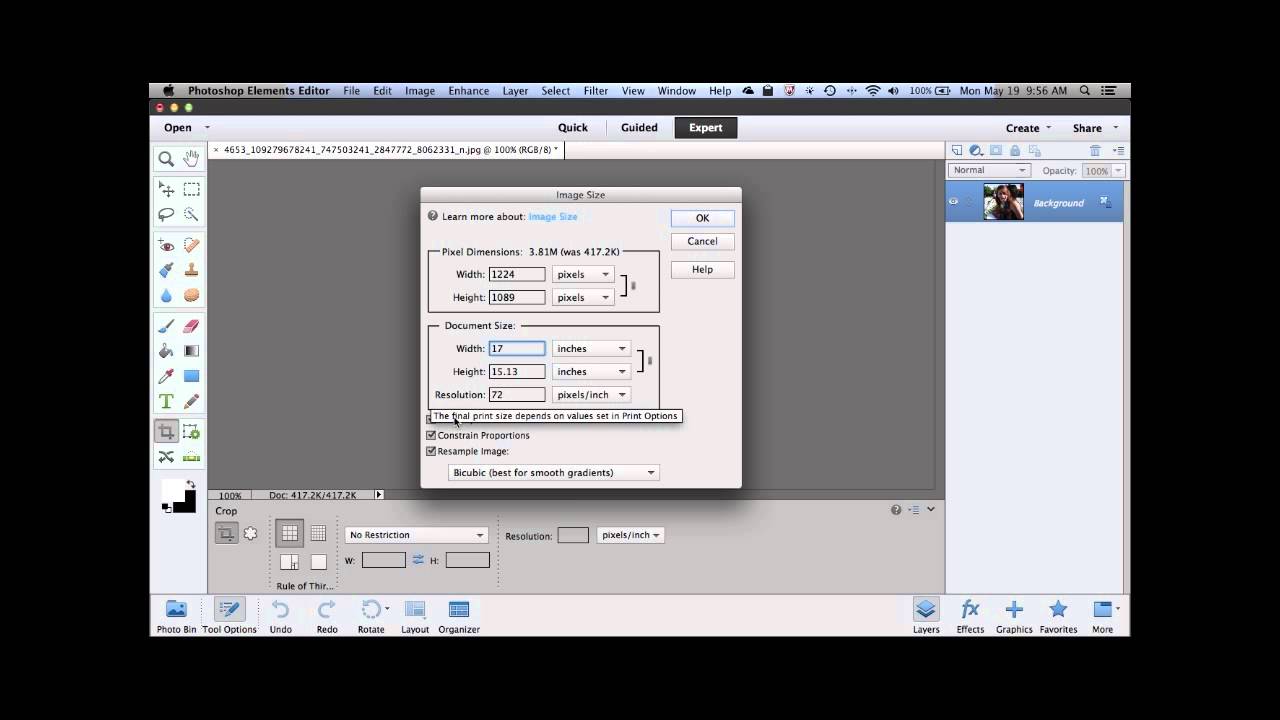Viewport: 1280px width, 720px height.
Task: Select the Zoom magnifier tool
Action: click(x=166, y=159)
